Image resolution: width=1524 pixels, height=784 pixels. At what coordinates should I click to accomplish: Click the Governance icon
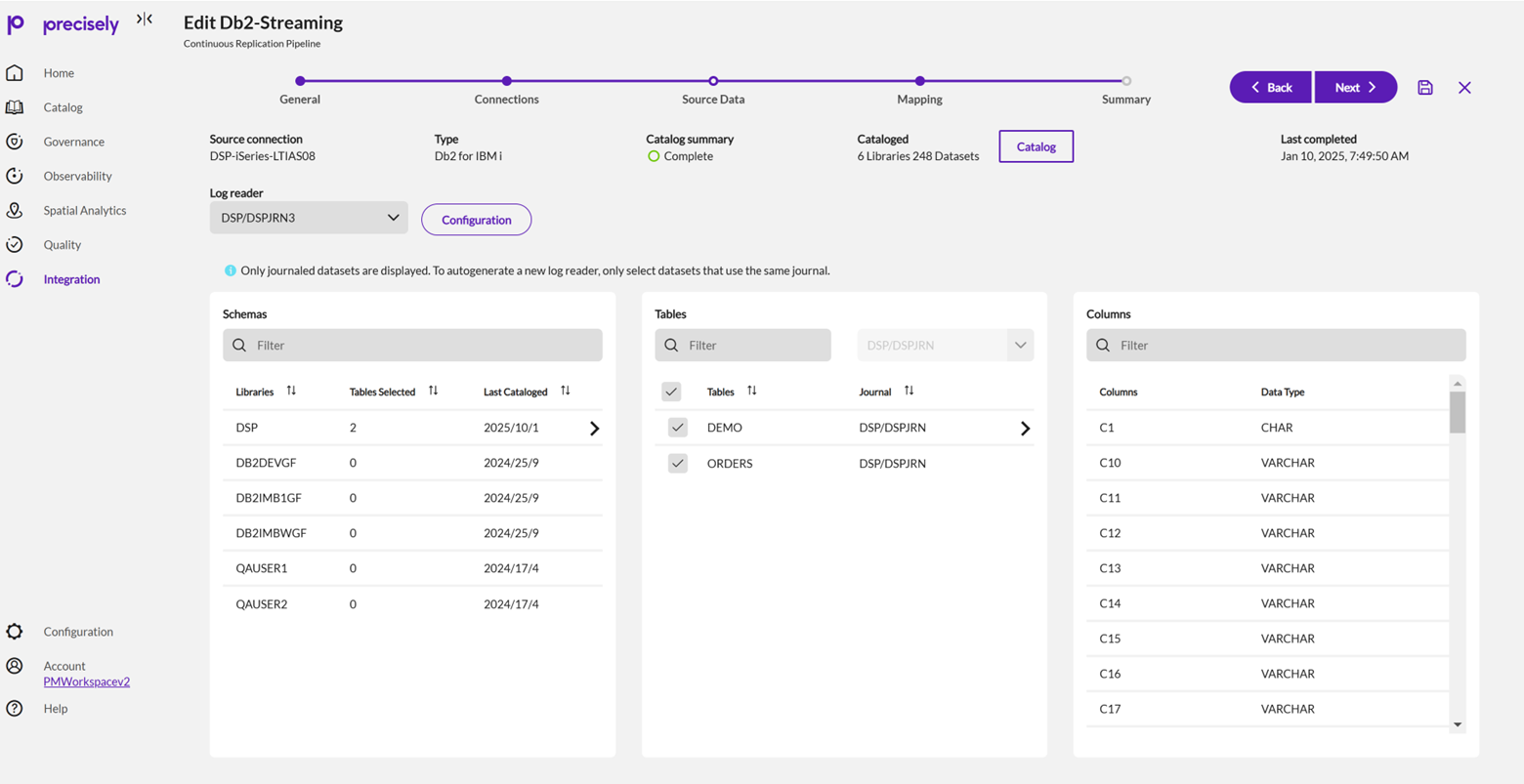(x=15, y=142)
